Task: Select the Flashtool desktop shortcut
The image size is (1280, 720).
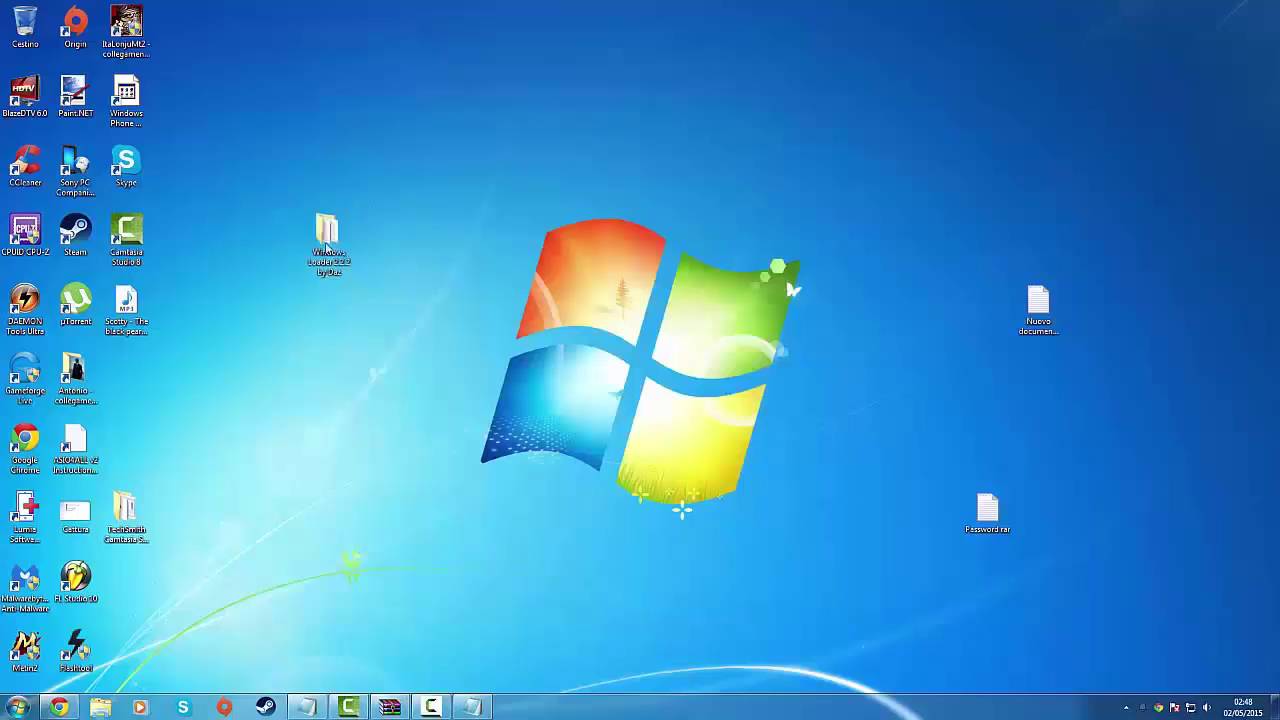Action: coord(75,652)
